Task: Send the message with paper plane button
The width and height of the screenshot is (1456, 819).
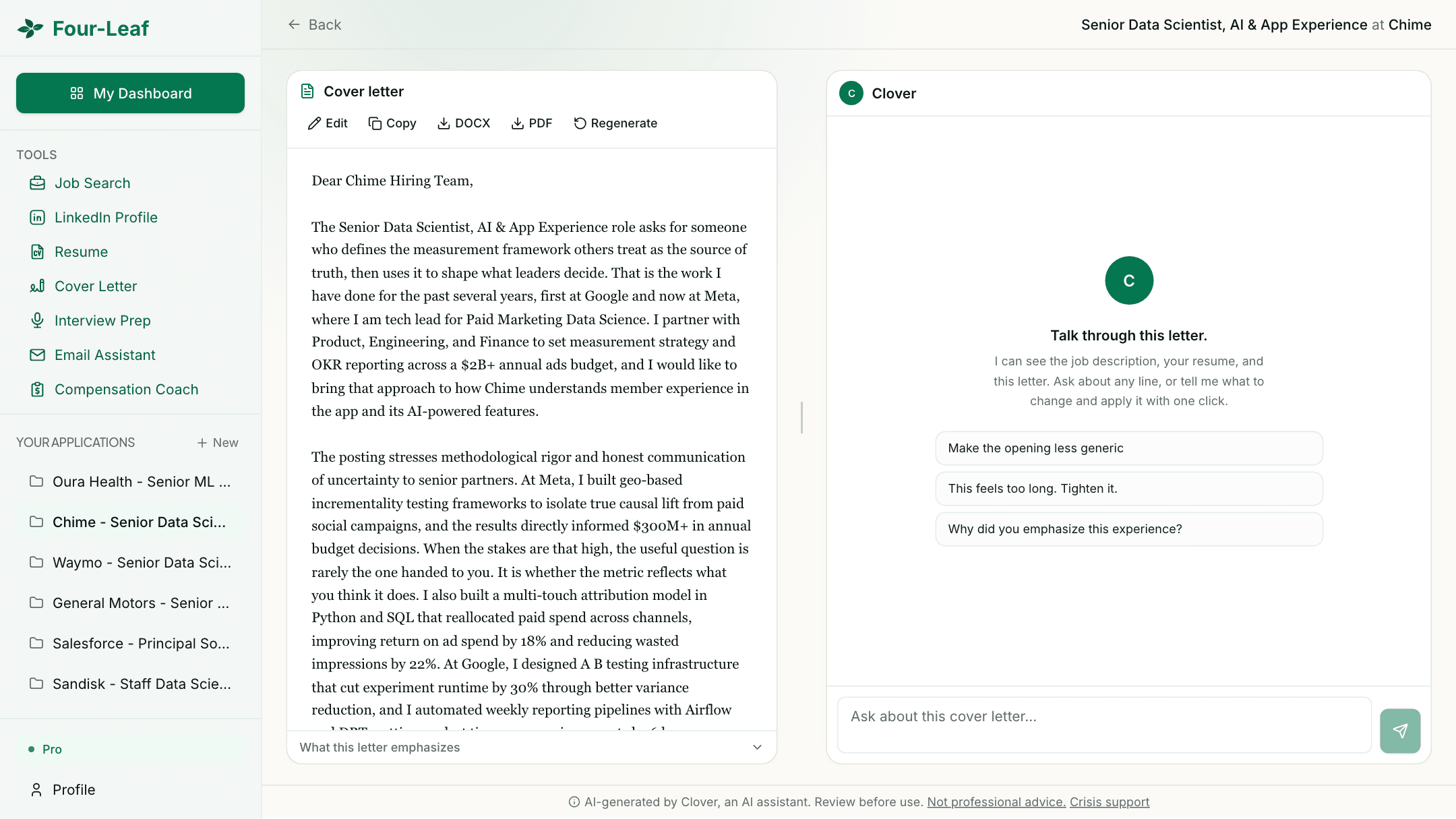Action: [1400, 731]
